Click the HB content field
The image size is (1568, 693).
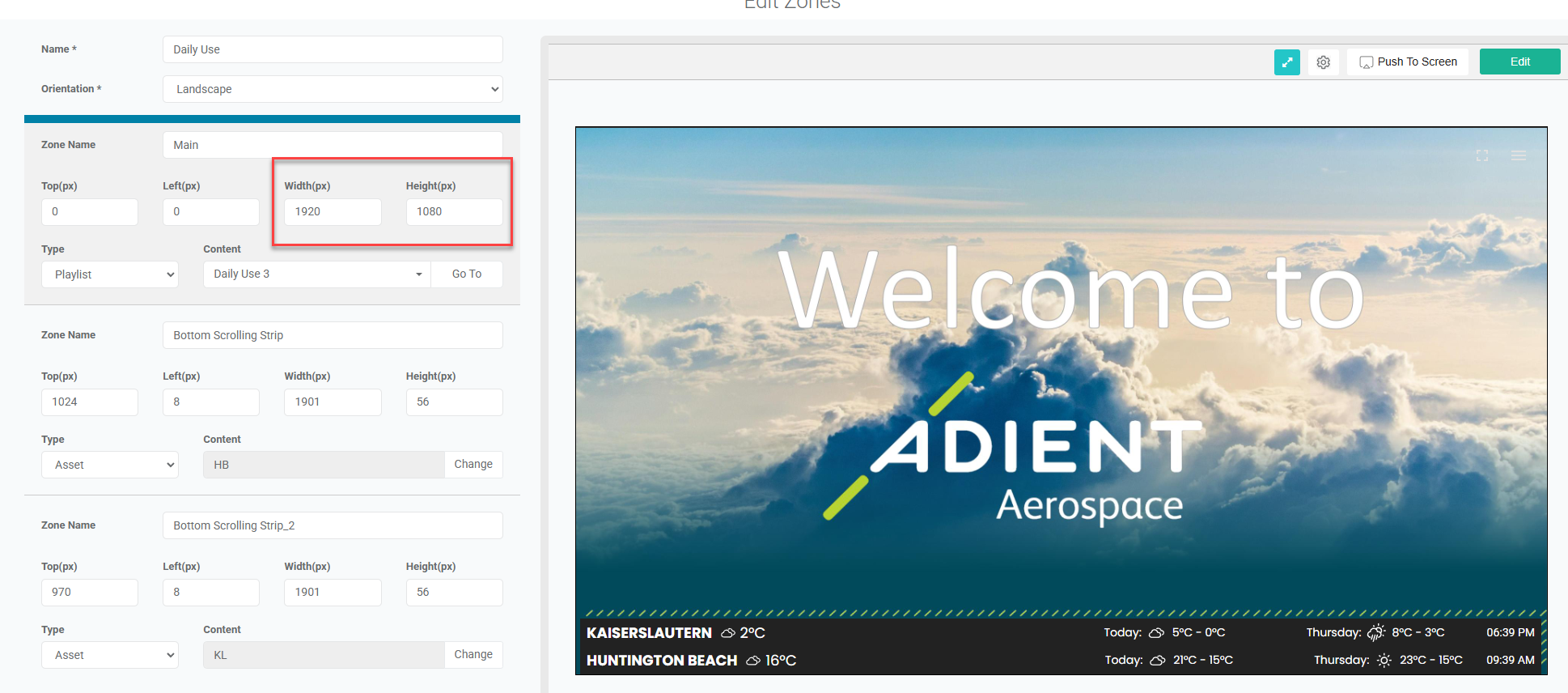[x=324, y=465]
